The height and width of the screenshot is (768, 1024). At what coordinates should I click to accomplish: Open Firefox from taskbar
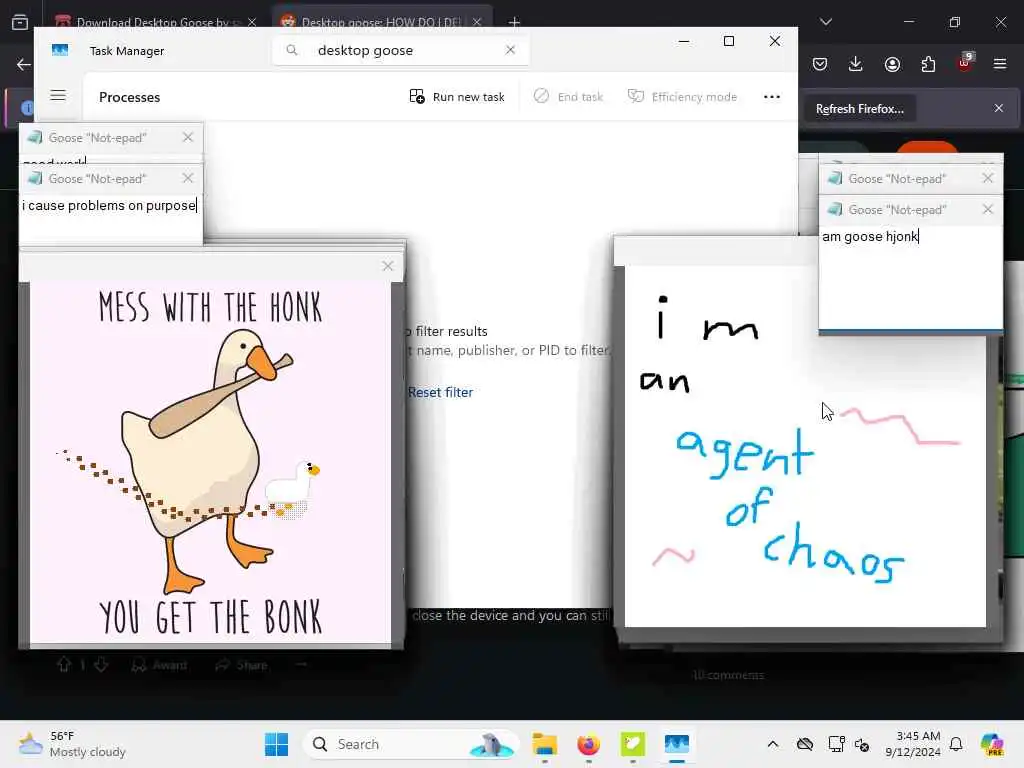(x=588, y=744)
